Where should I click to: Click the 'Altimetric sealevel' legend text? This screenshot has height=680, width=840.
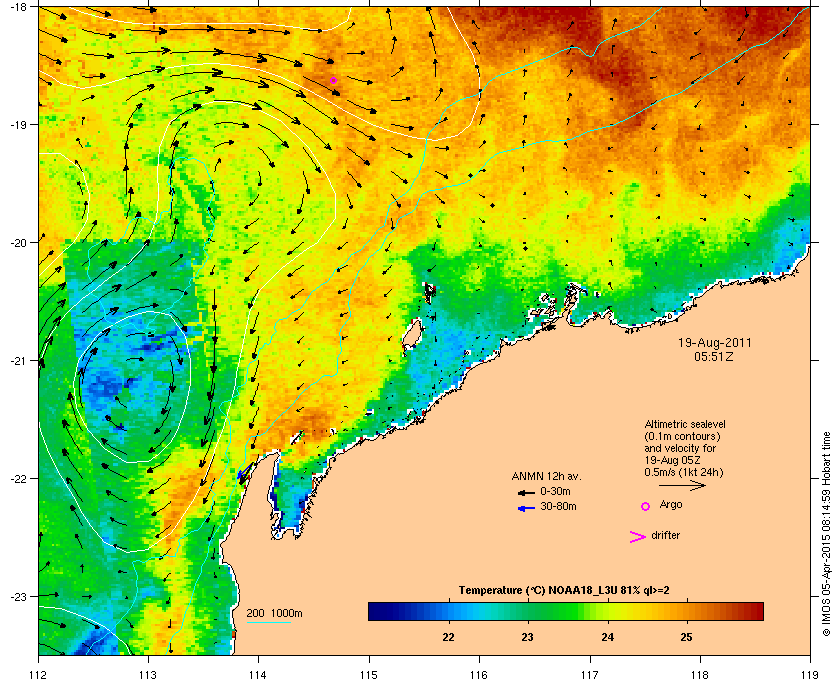[x=685, y=424]
